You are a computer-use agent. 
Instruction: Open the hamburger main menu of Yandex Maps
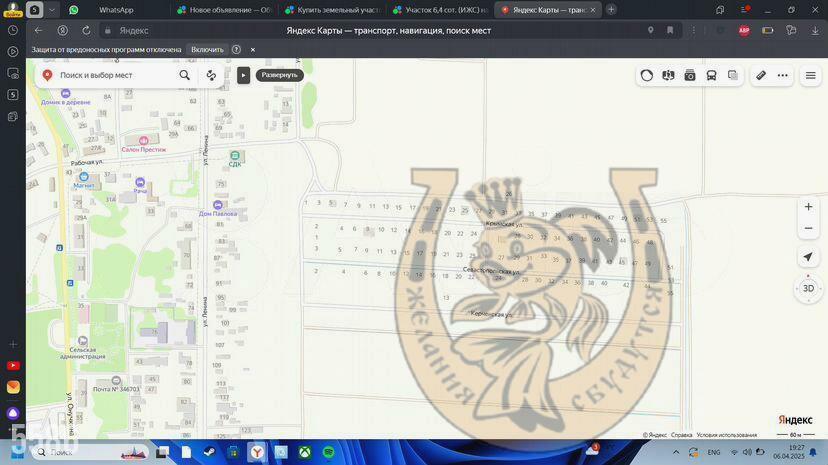811,75
